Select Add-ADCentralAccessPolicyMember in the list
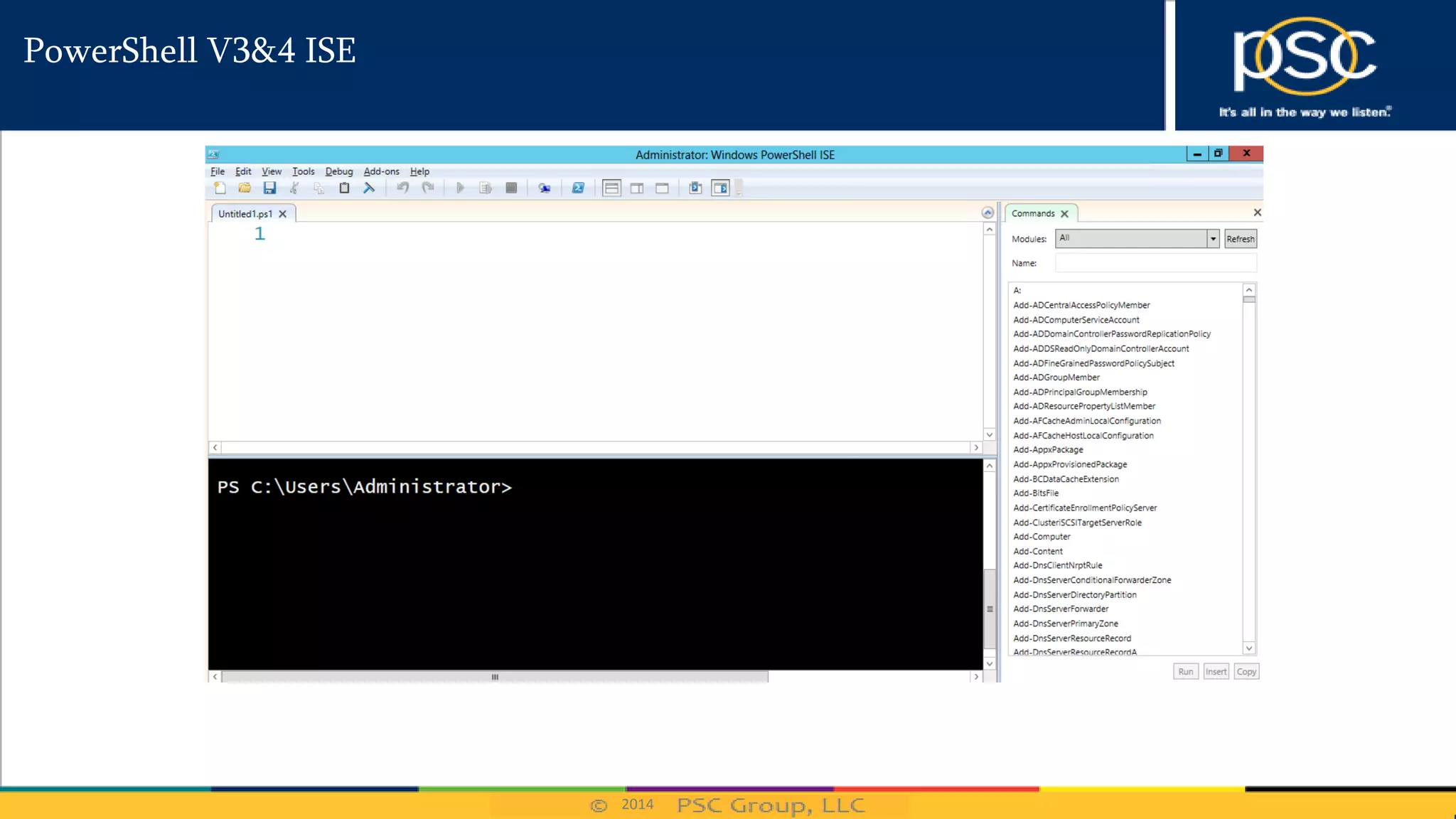 pos(1081,305)
